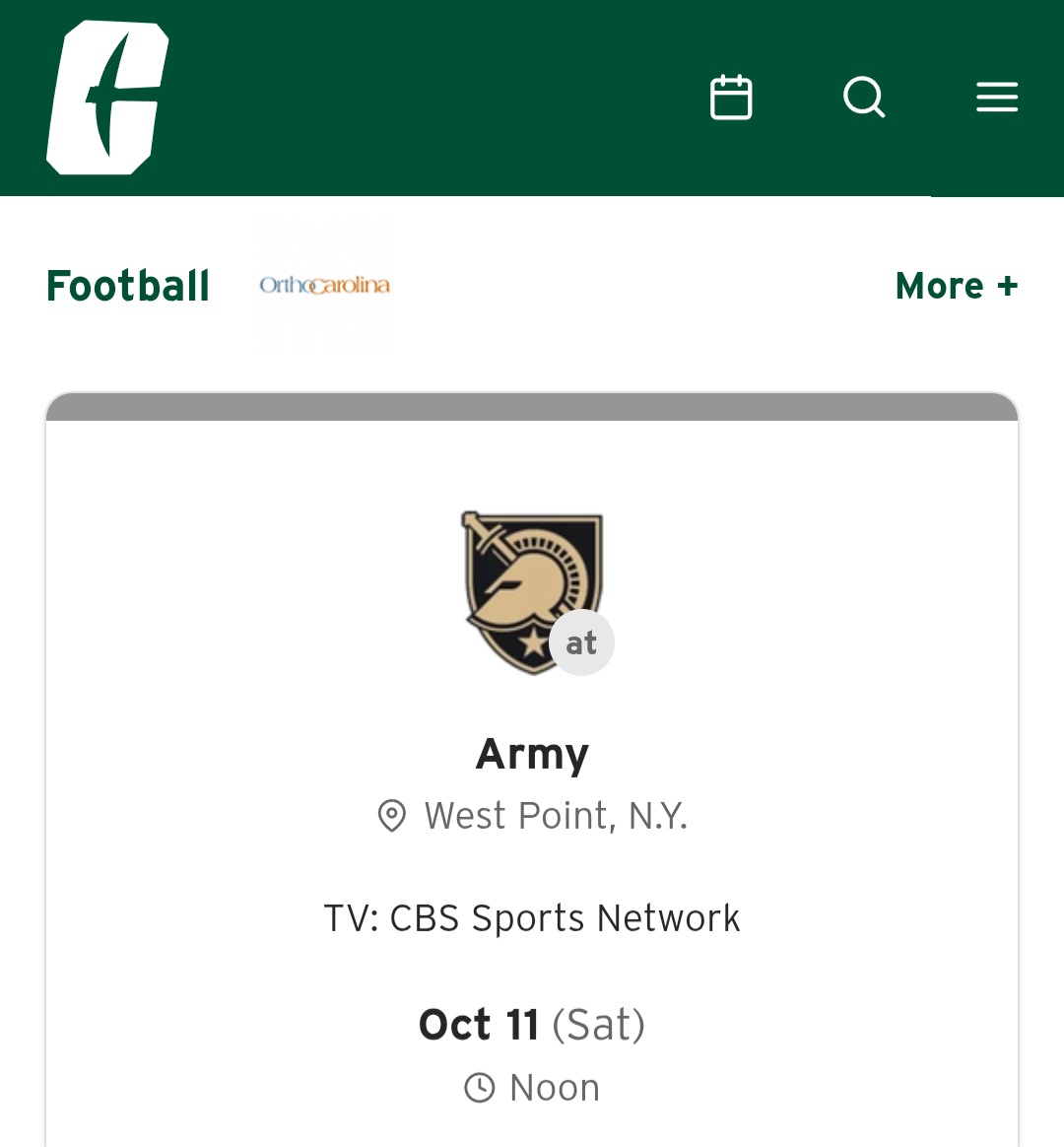
Task: Open the schedule calendar icon
Action: tap(731, 98)
